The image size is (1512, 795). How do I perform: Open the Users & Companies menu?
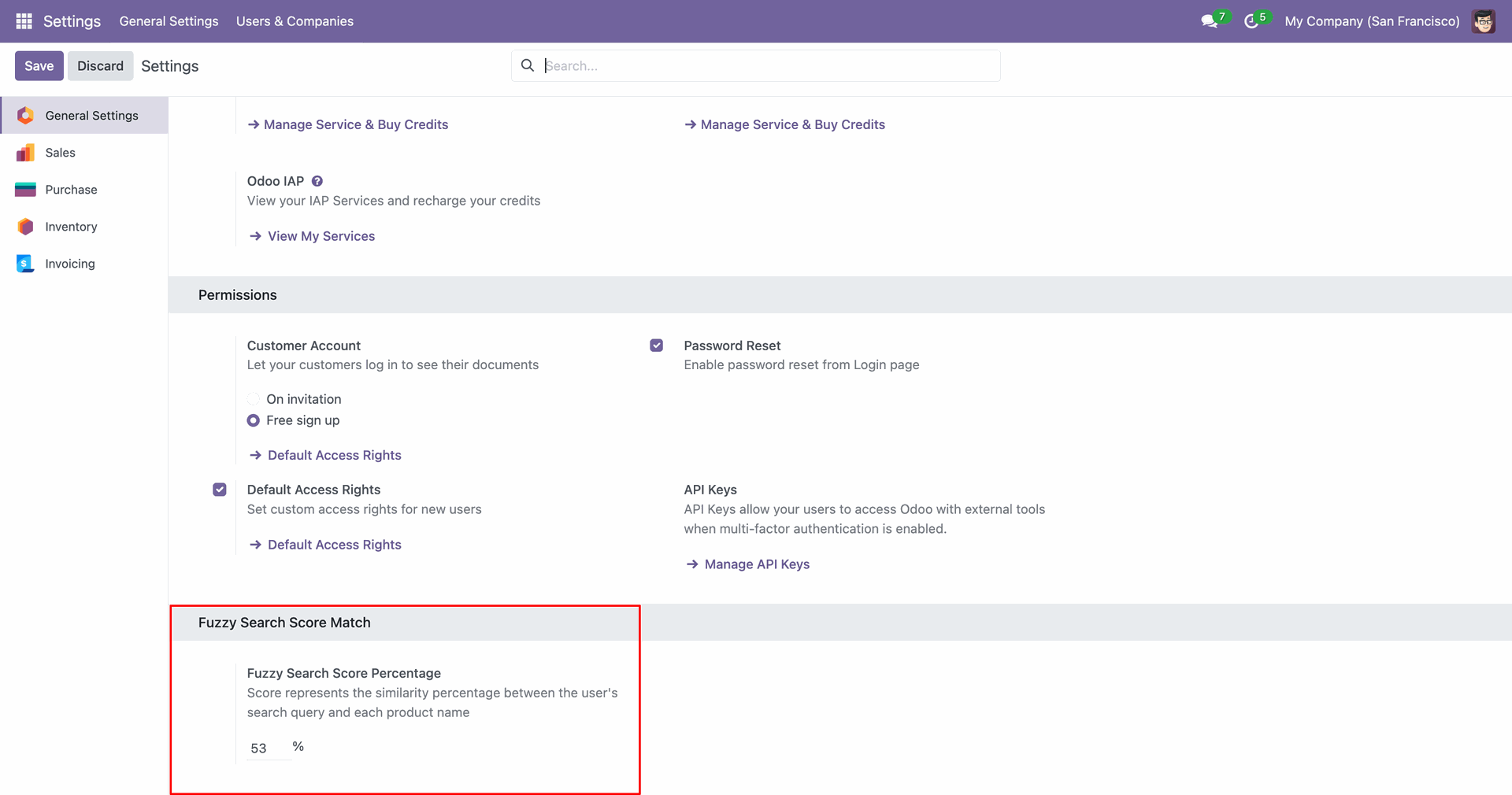tap(295, 21)
